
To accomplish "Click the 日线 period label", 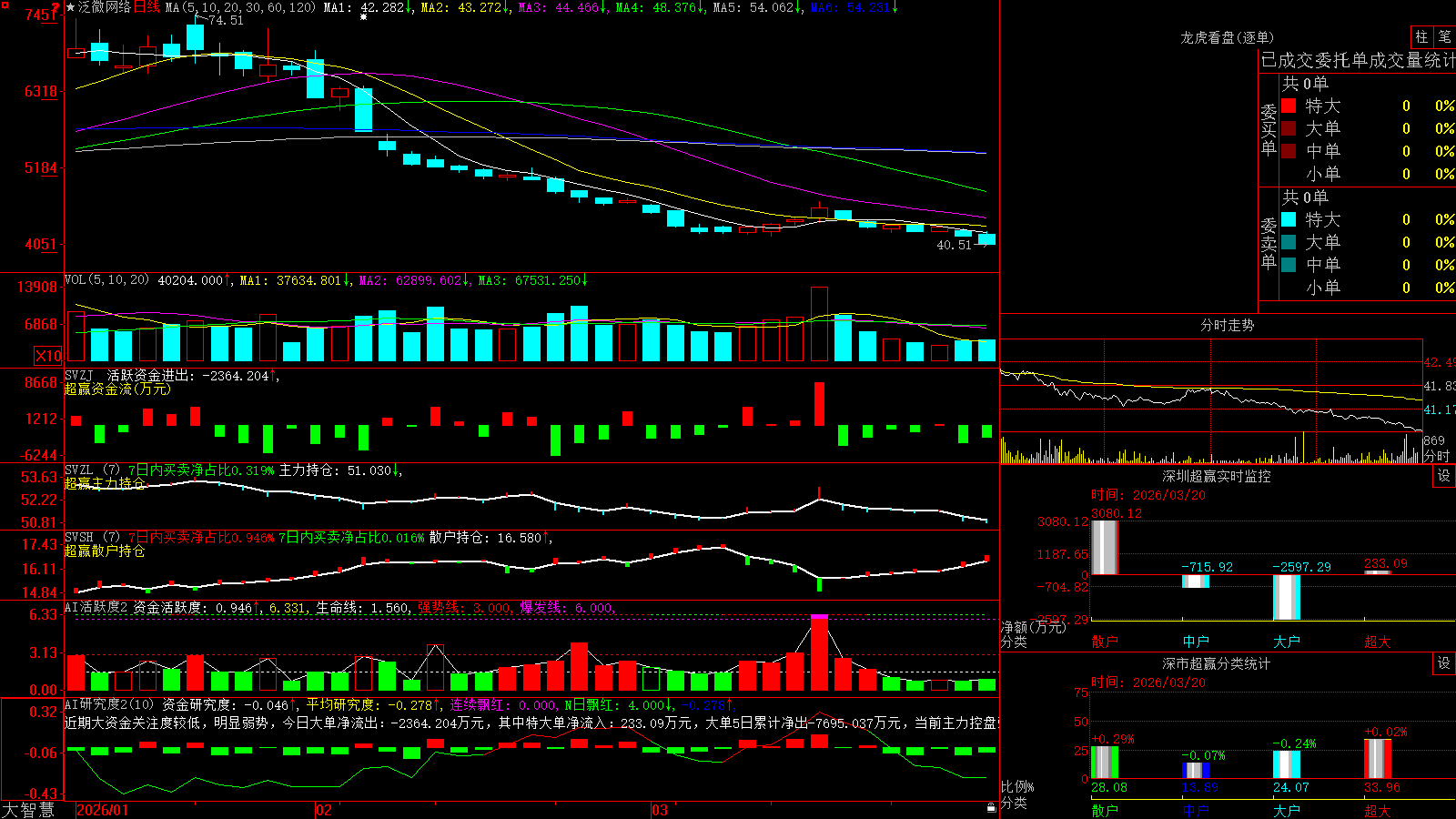I will click(x=147, y=7).
